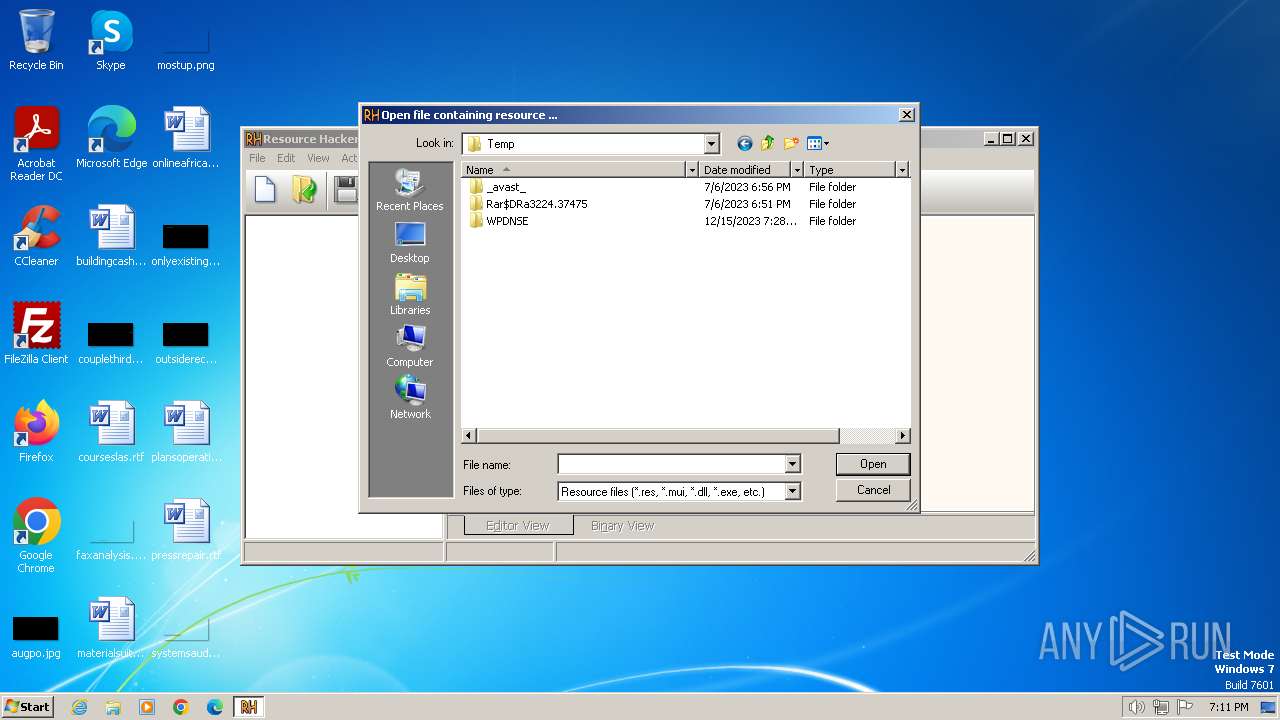Expand the File name dropdown arrow
Screen dimensions: 1280x720
click(x=792, y=464)
